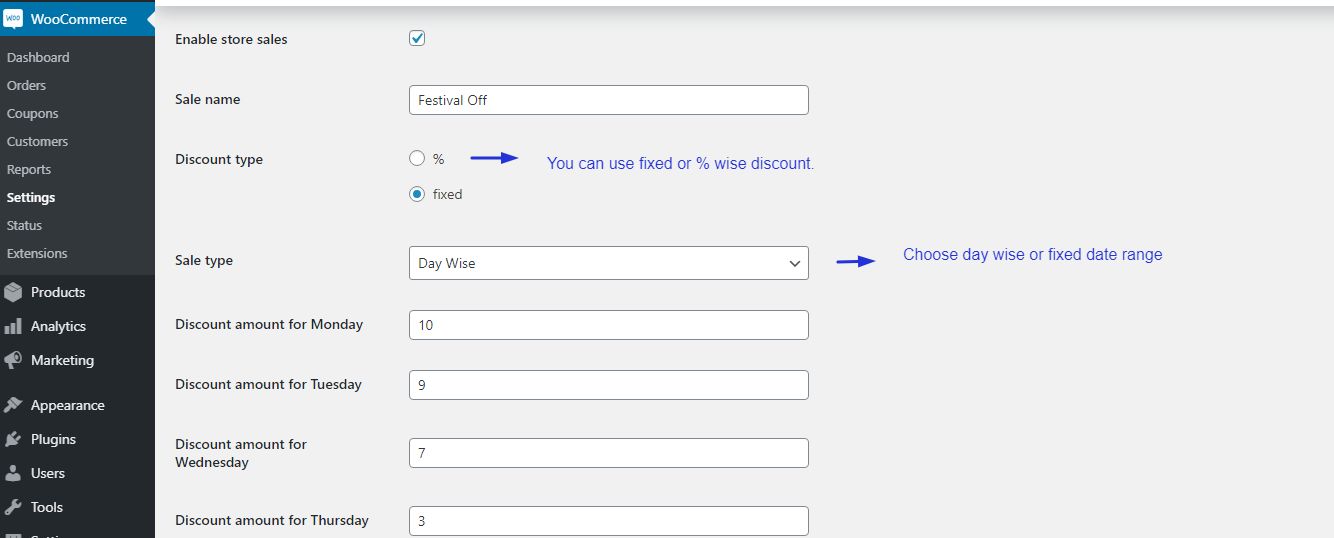Open the Orders submenu item
This screenshot has width=1334, height=538.
tap(26, 85)
